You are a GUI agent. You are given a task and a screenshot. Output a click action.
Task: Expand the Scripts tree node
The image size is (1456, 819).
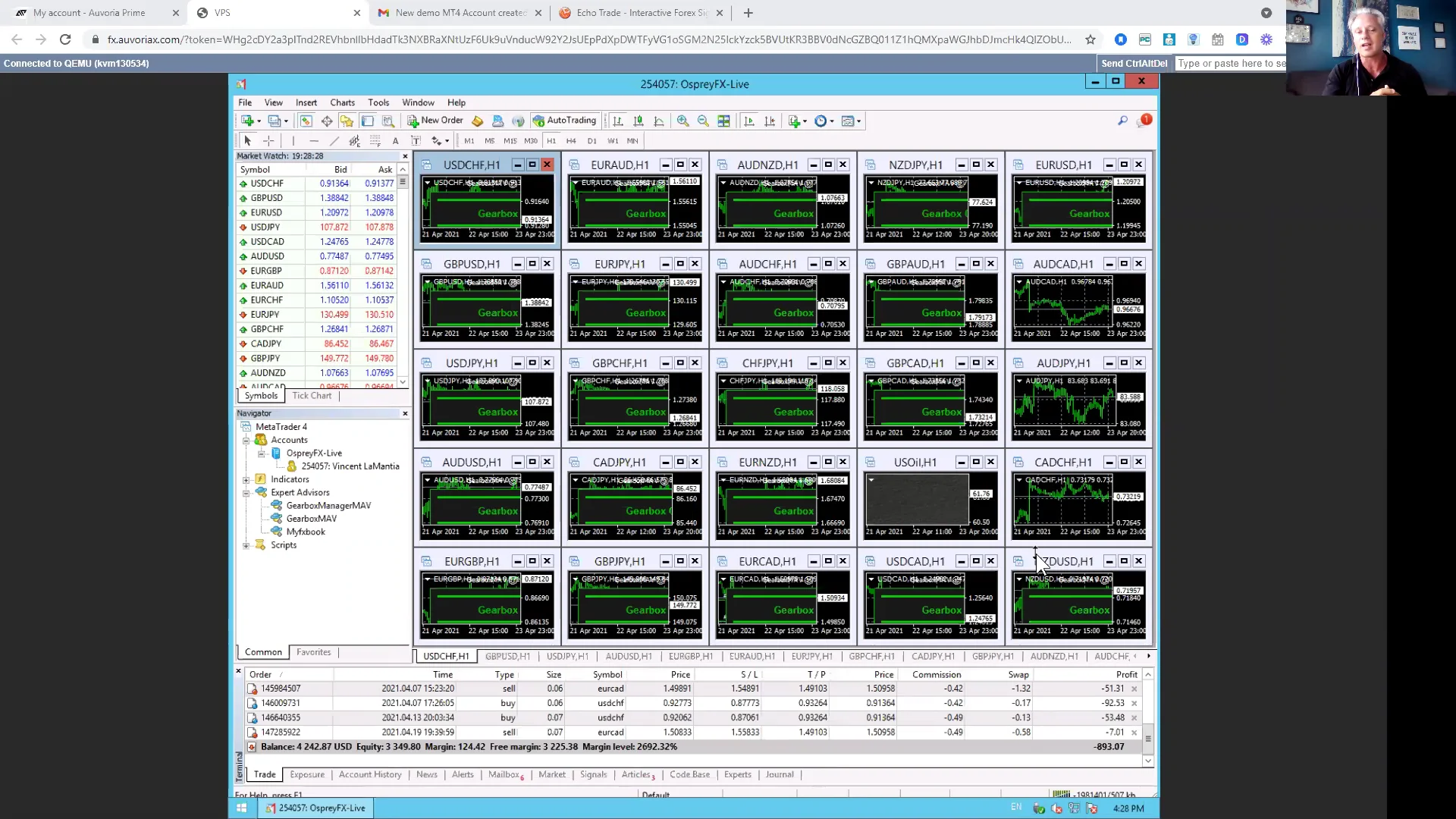[x=246, y=545]
